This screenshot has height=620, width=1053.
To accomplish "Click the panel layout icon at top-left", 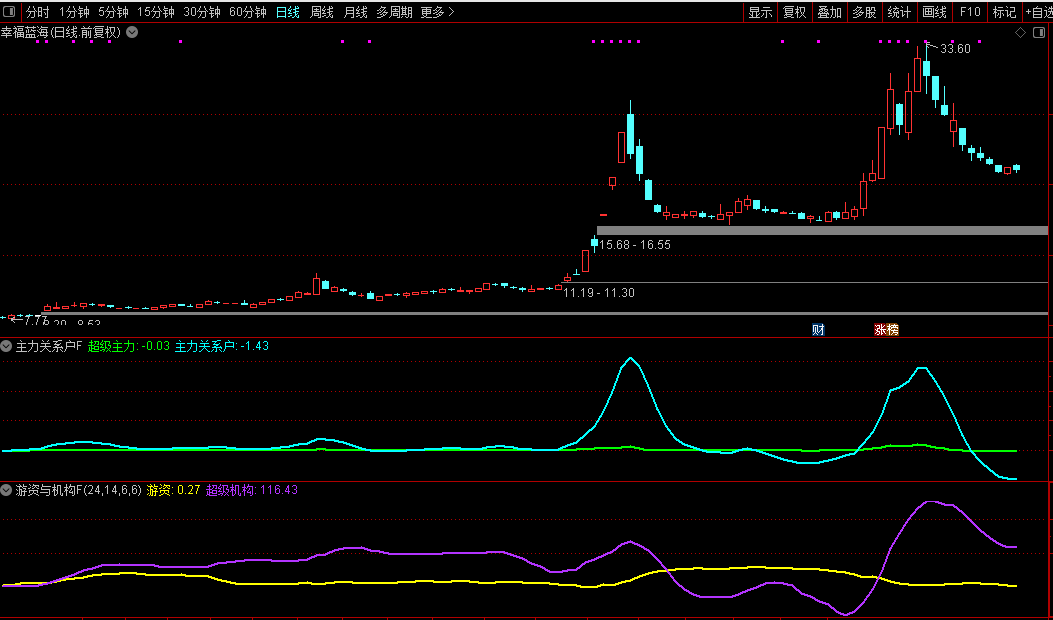I will (x=10, y=12).
